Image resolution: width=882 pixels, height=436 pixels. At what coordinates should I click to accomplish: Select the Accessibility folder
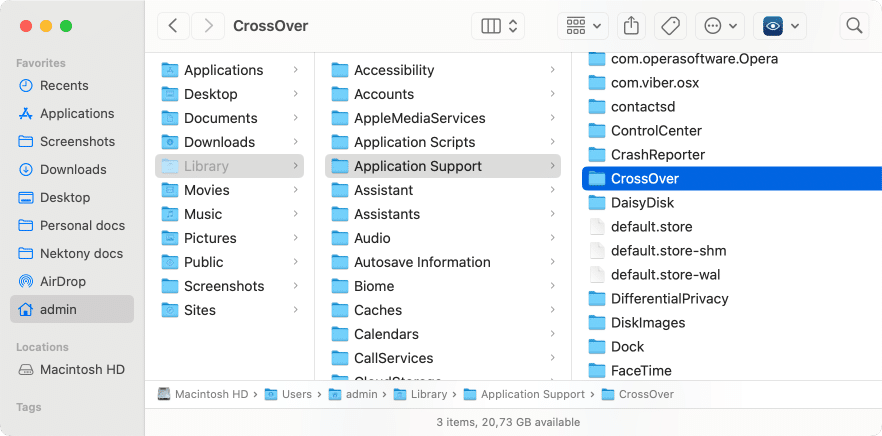click(443, 70)
